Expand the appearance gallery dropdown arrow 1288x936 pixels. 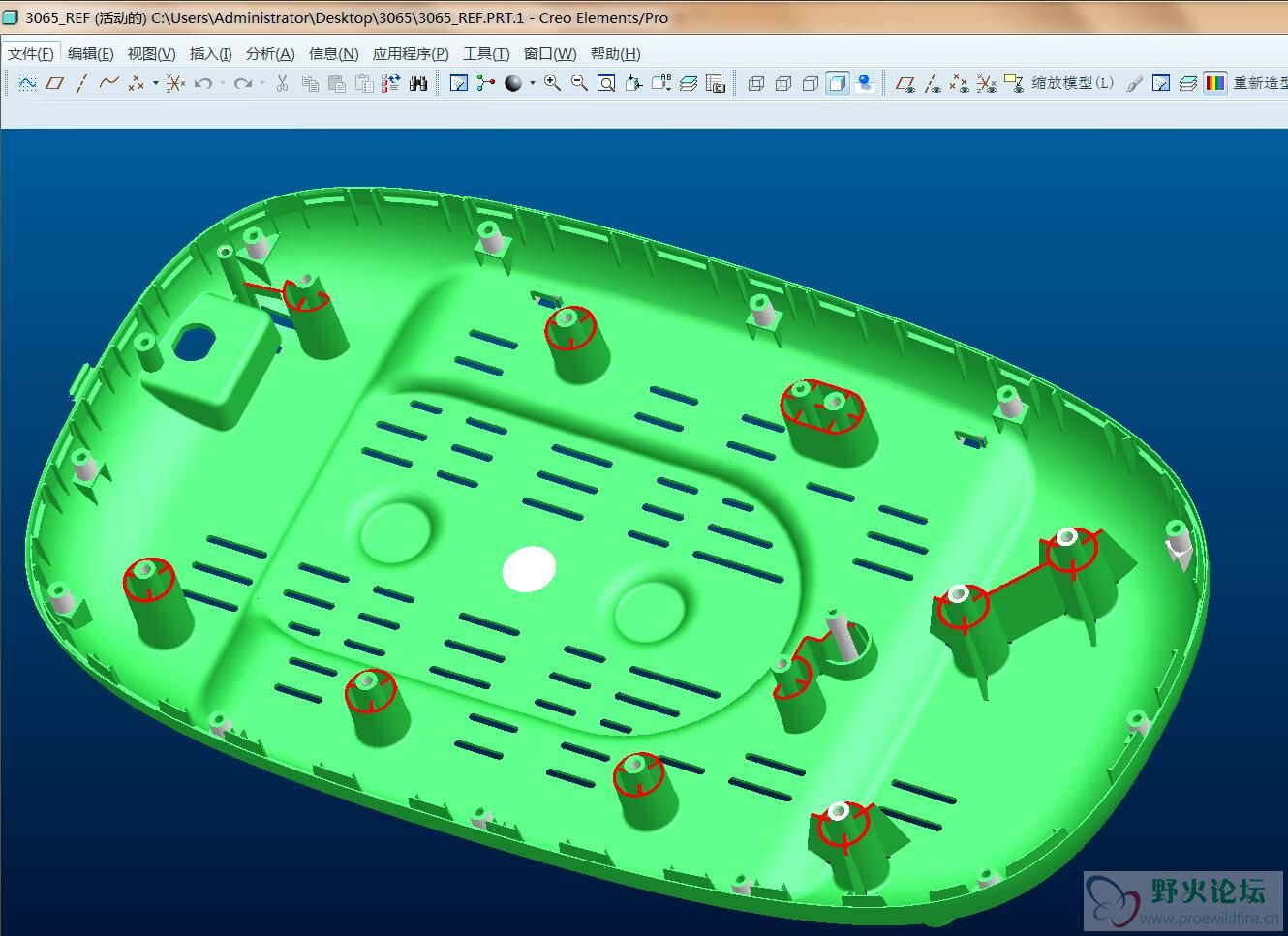(x=532, y=83)
